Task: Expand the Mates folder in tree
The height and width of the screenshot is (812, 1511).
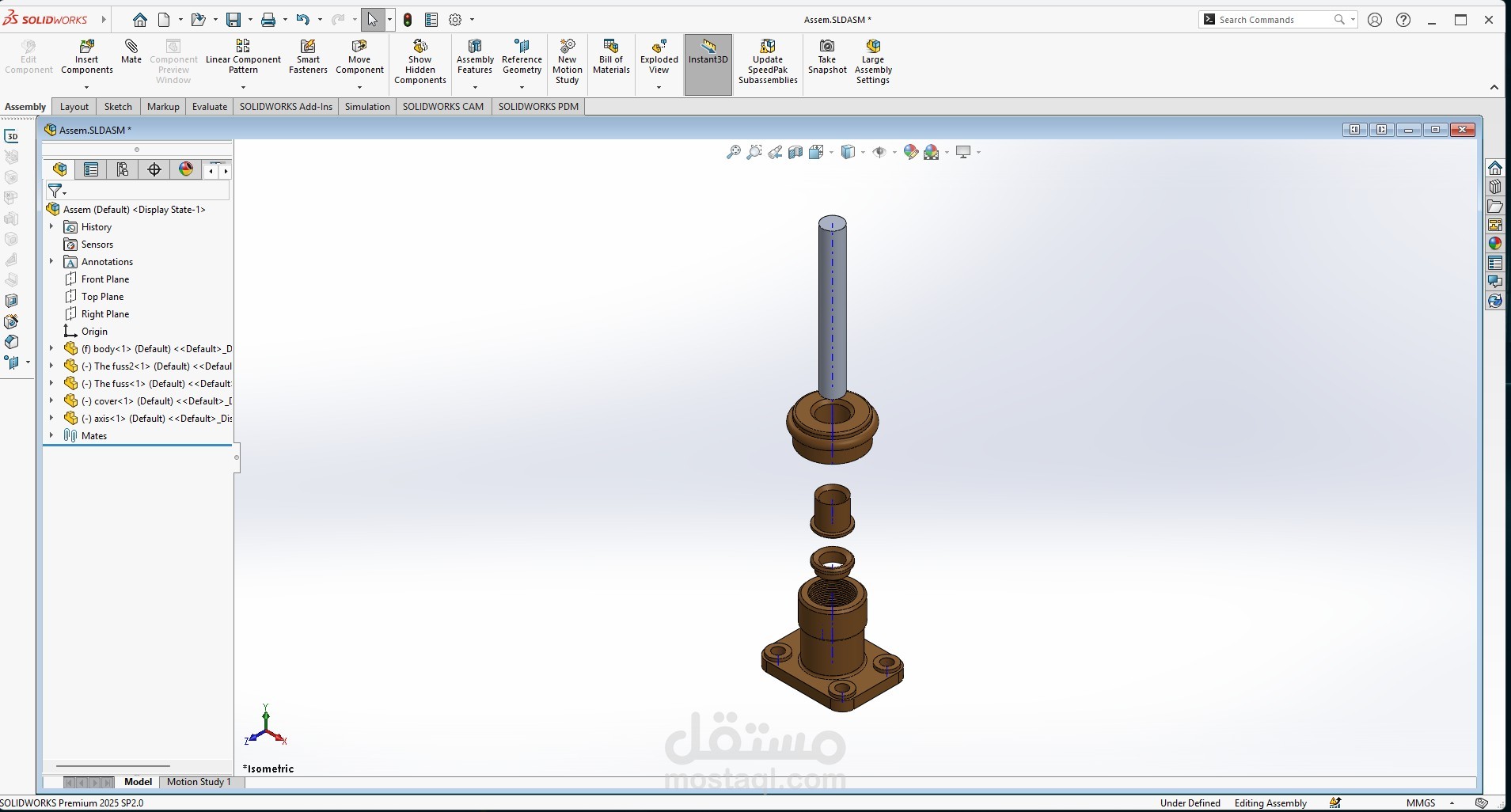Action: coord(51,435)
